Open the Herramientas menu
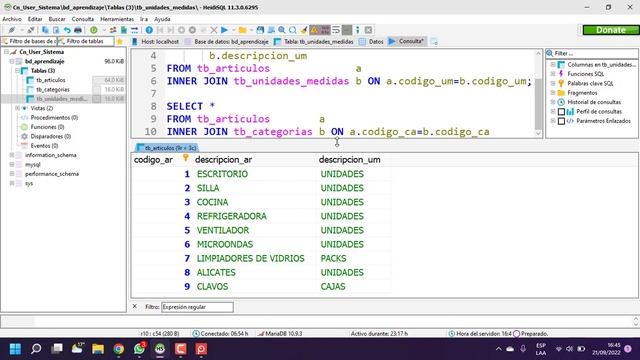Screen dimensions: 640x360 pos(117,19)
